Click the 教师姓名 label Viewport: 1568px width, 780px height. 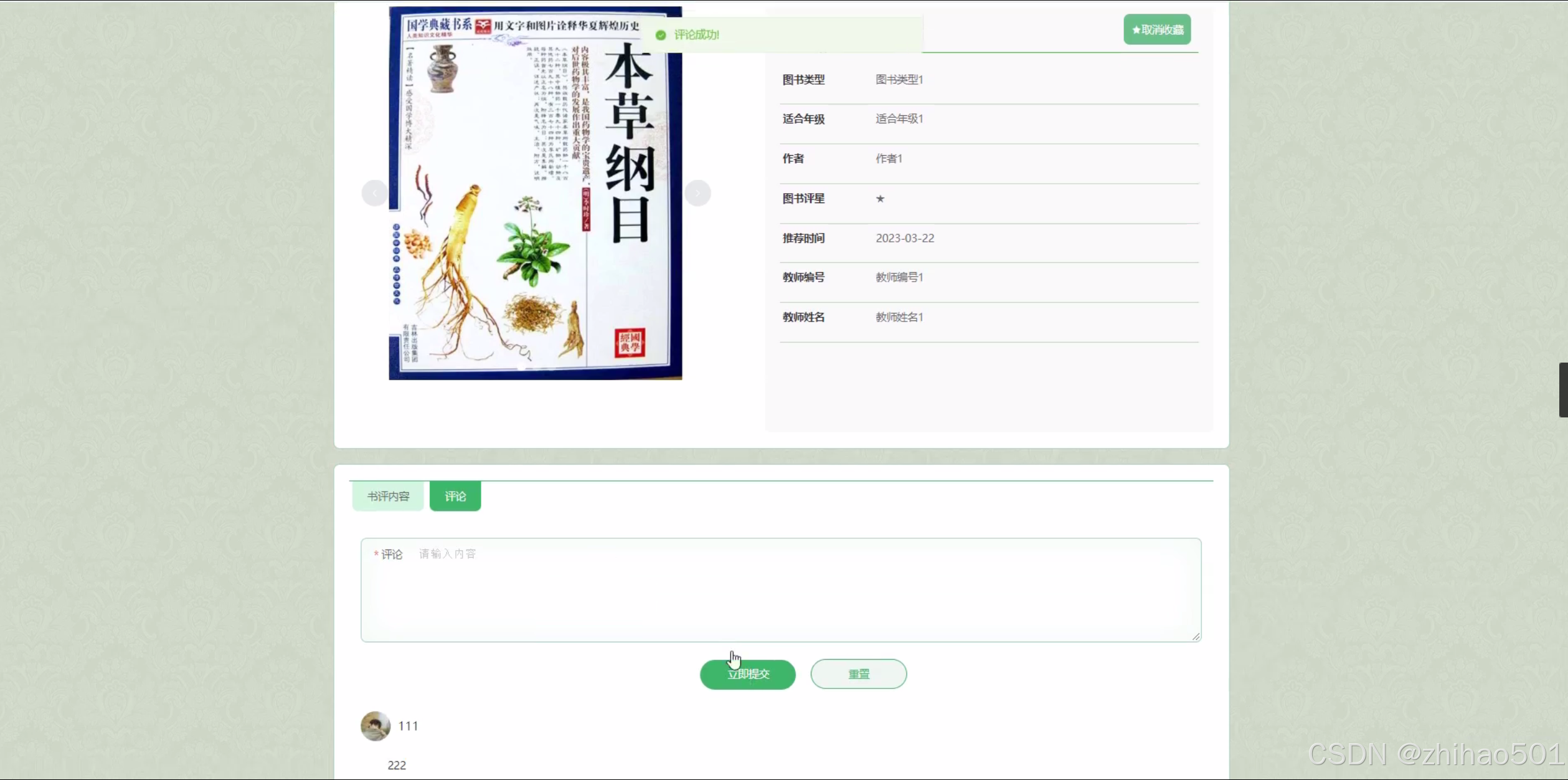click(x=803, y=317)
